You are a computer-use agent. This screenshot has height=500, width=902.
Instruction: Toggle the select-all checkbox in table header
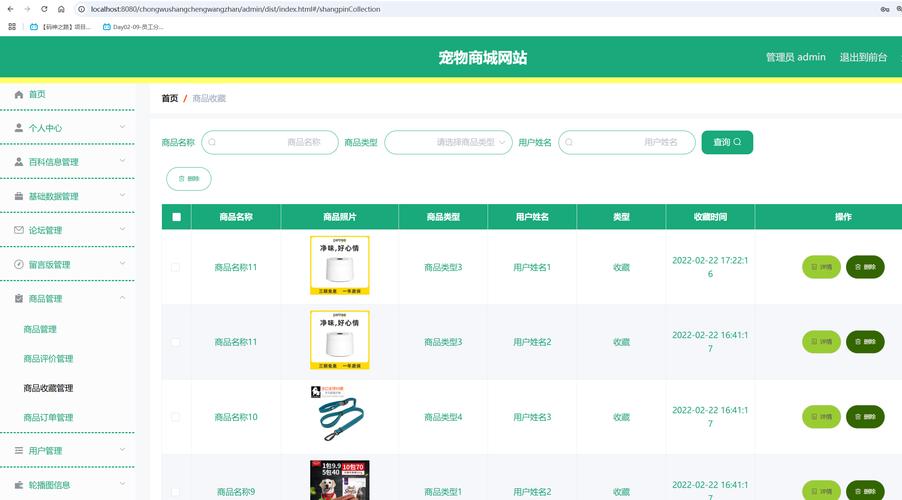click(x=176, y=217)
